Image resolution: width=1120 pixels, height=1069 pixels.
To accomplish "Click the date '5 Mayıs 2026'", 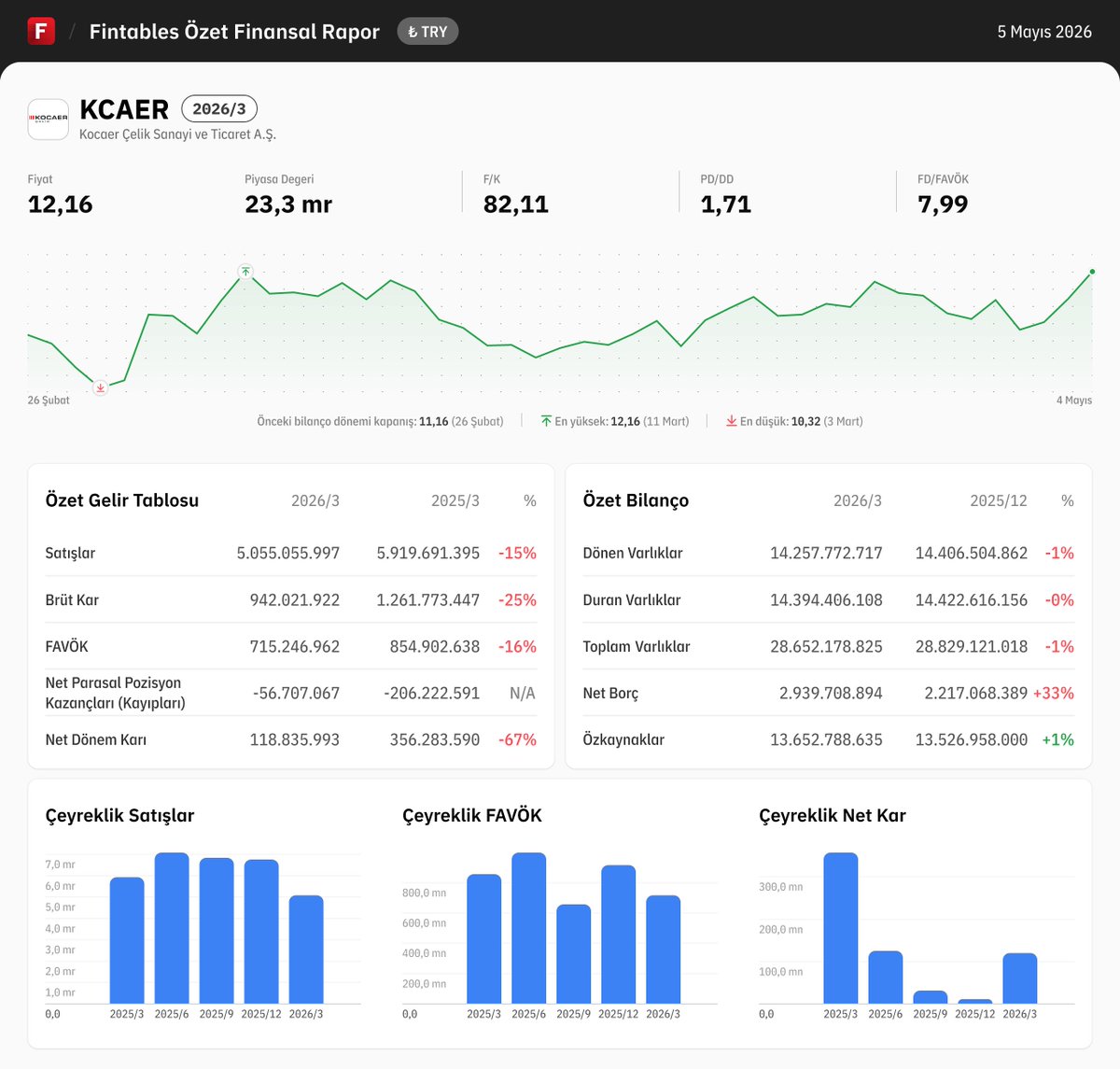I will tap(1044, 32).
